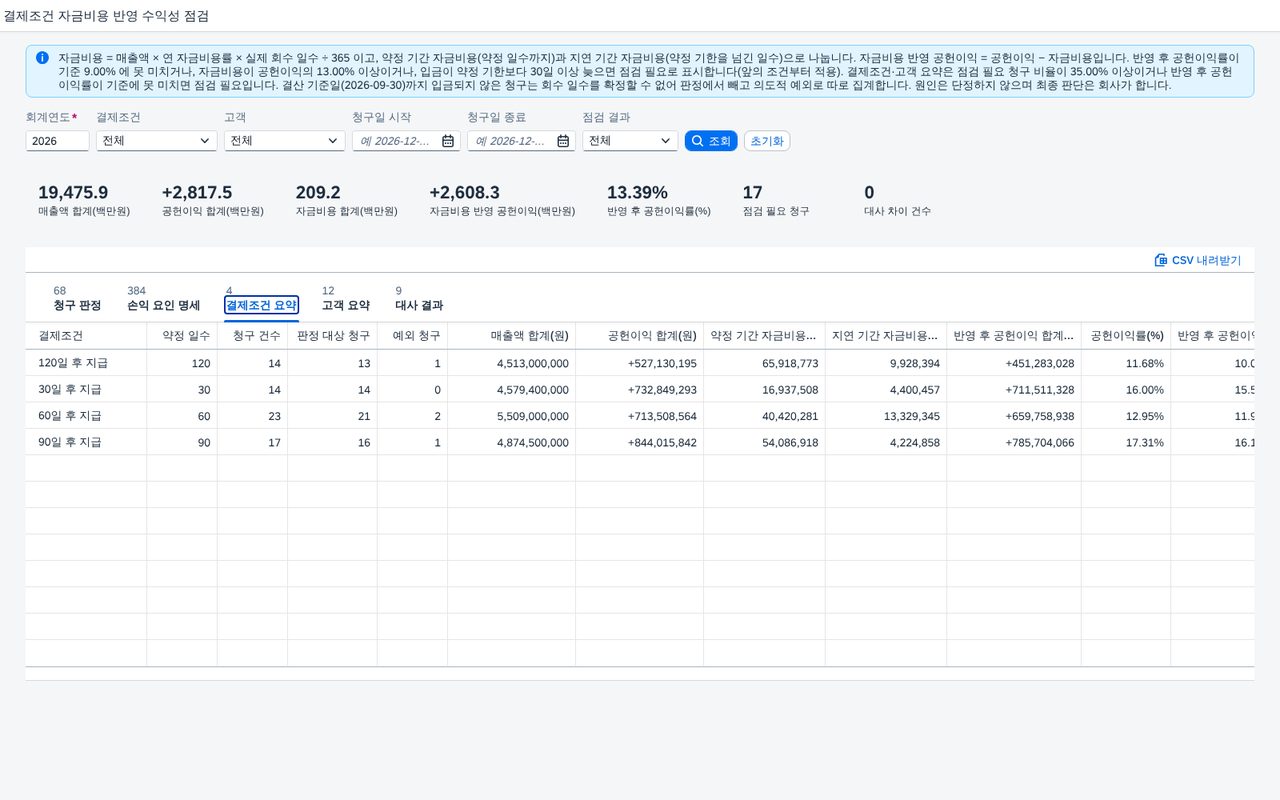Image resolution: width=1280 pixels, height=800 pixels.
Task: Select the 90일 후 지급 row label
Action: 70,441
